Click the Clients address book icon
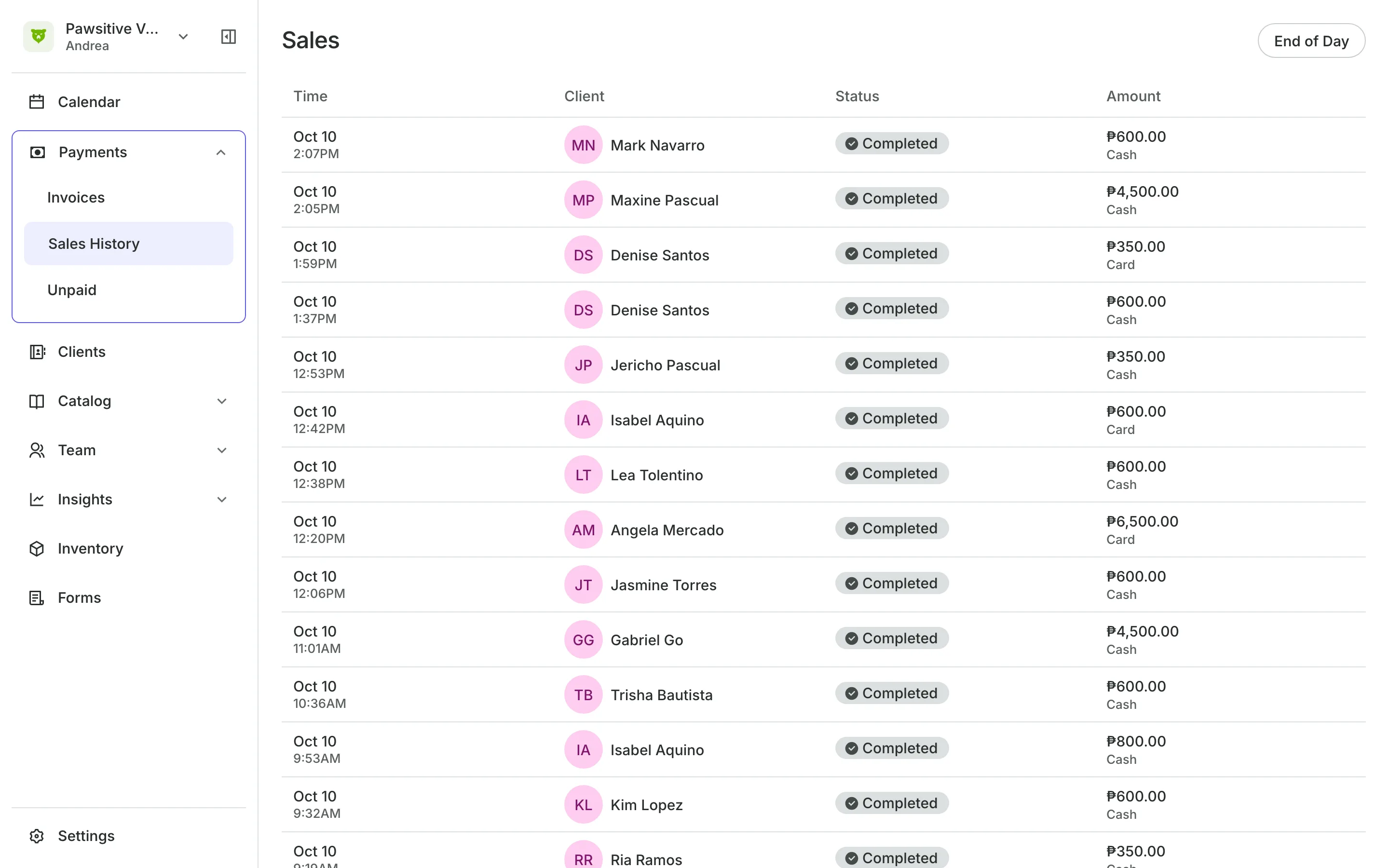Screen dimensions: 1389x868 (37, 352)
